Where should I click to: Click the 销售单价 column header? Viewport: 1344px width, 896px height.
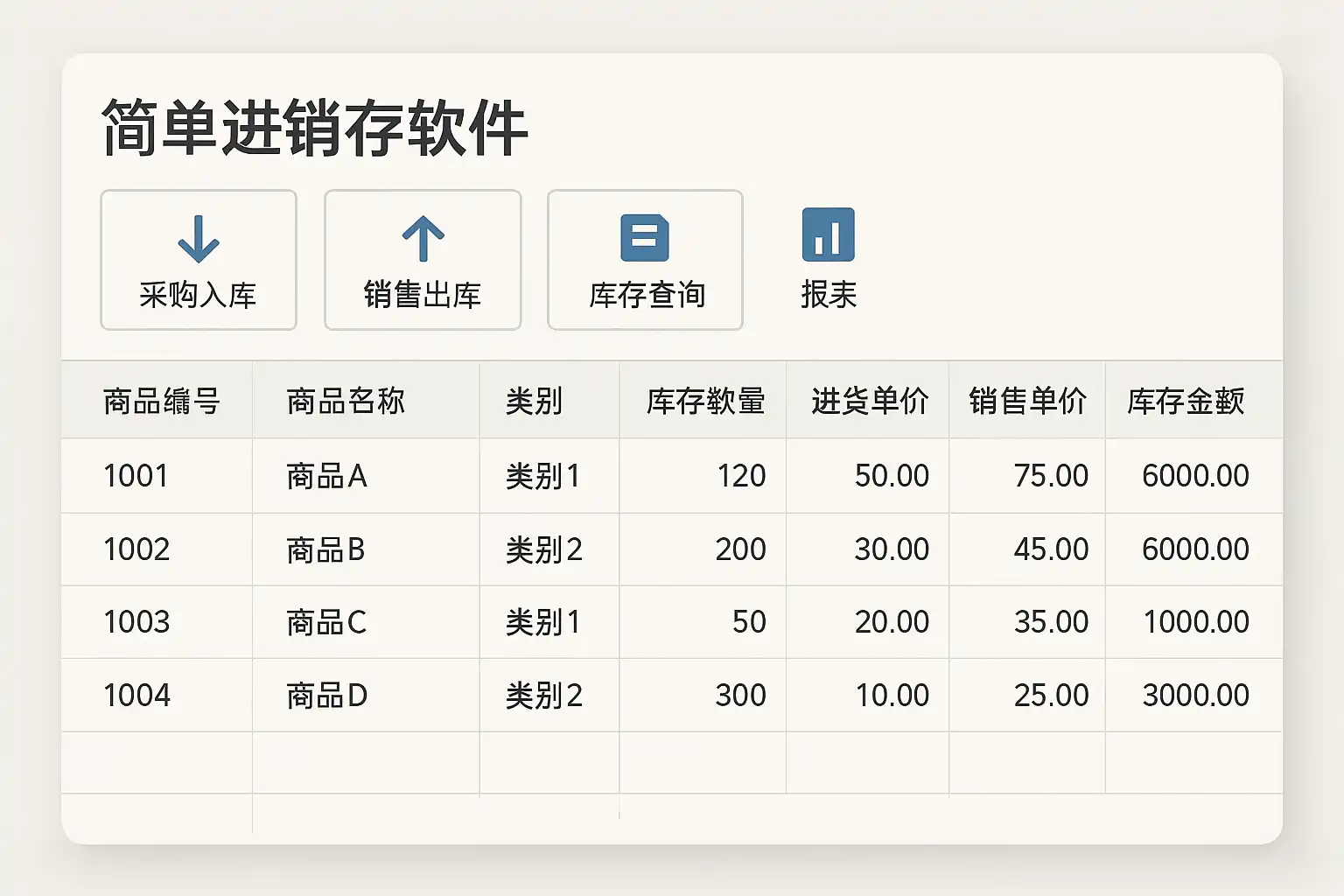pyautogui.click(x=1027, y=402)
